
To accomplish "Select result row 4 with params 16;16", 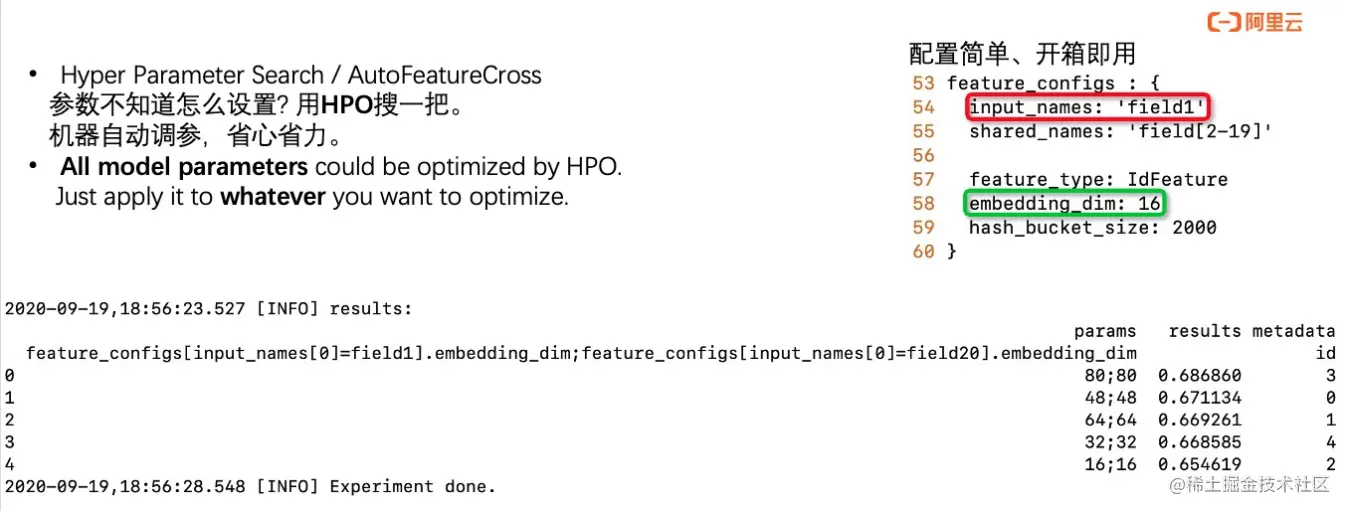I will pyautogui.click(x=670, y=464).
